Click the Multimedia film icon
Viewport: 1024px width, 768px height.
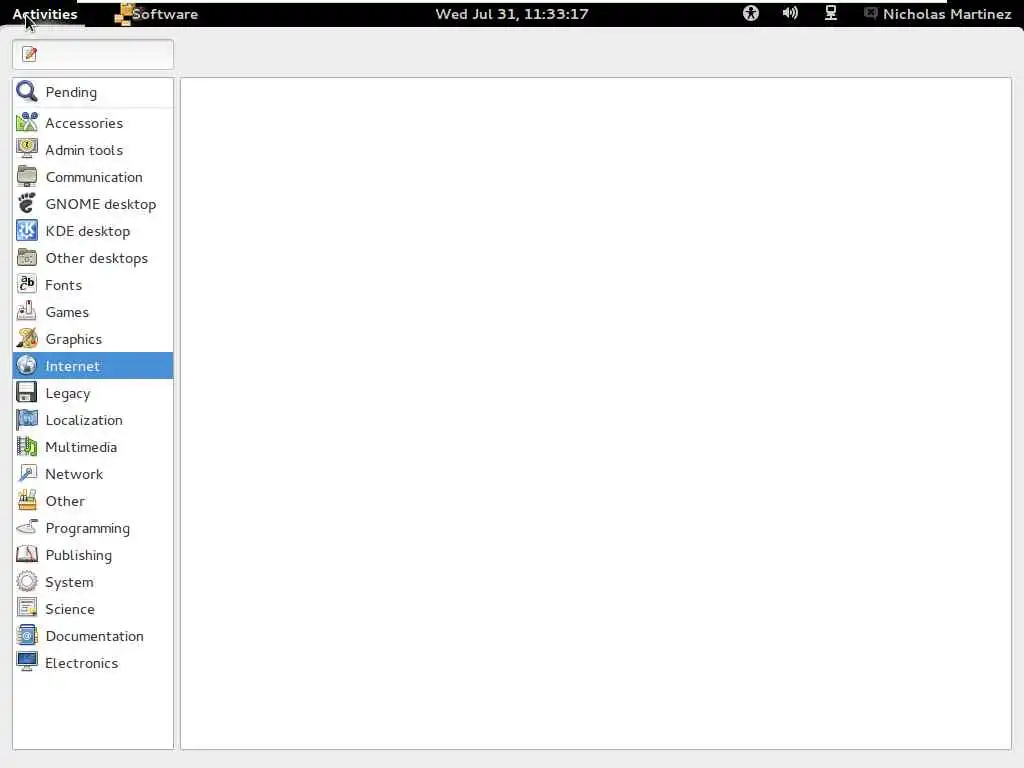27,447
